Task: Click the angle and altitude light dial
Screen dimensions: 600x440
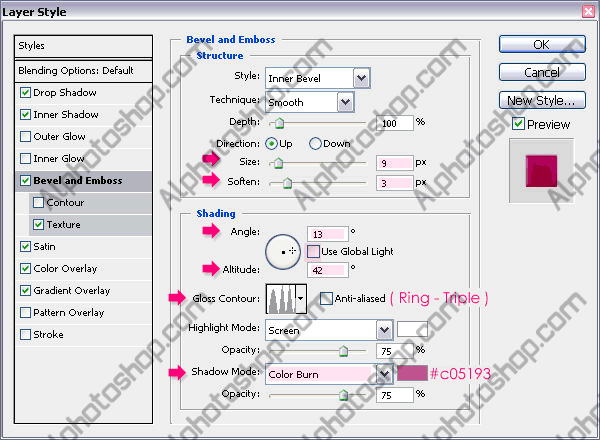Action: coord(283,251)
